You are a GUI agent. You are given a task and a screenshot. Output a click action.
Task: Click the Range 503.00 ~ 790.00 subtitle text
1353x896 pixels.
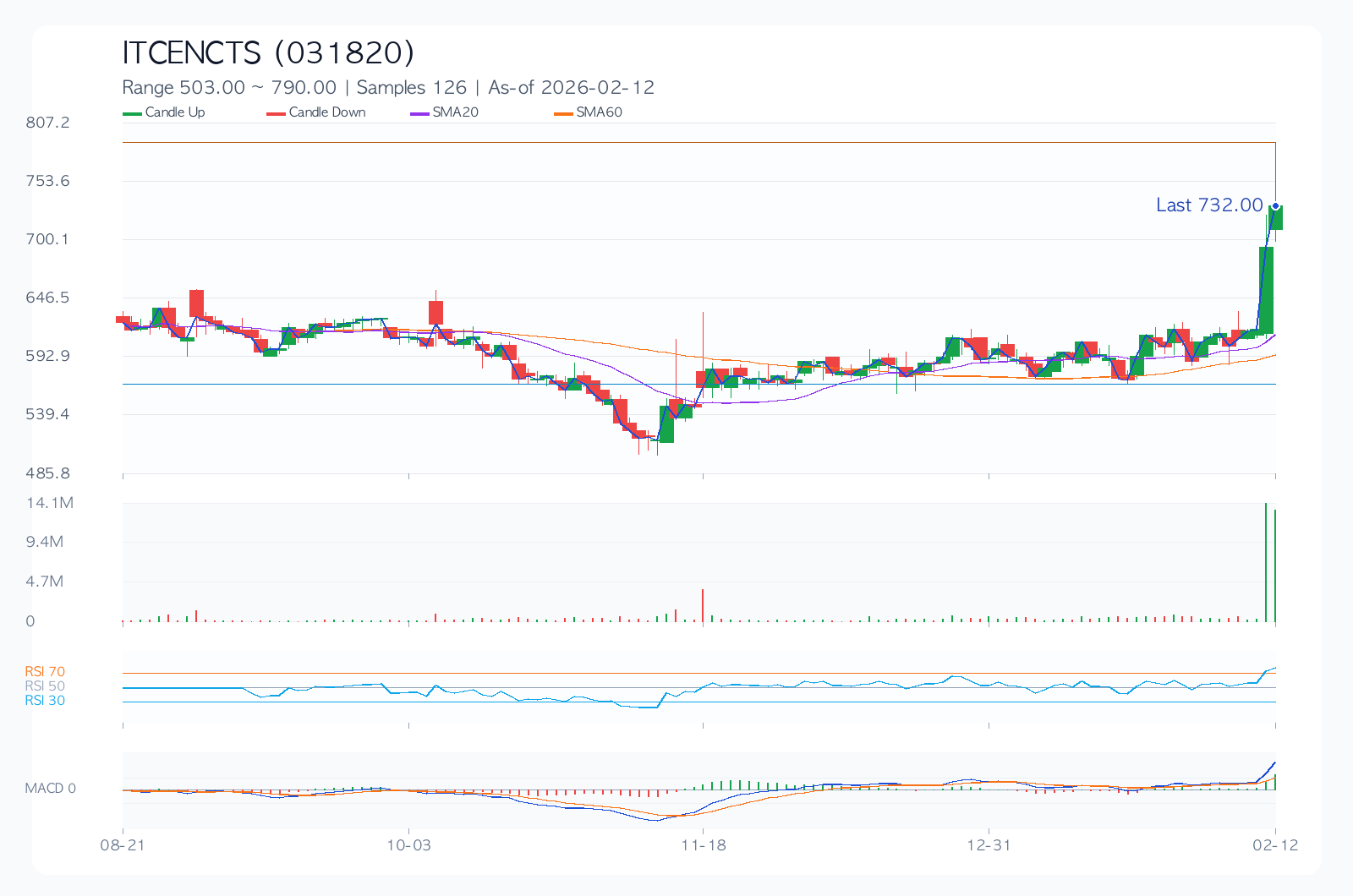[x=229, y=88]
